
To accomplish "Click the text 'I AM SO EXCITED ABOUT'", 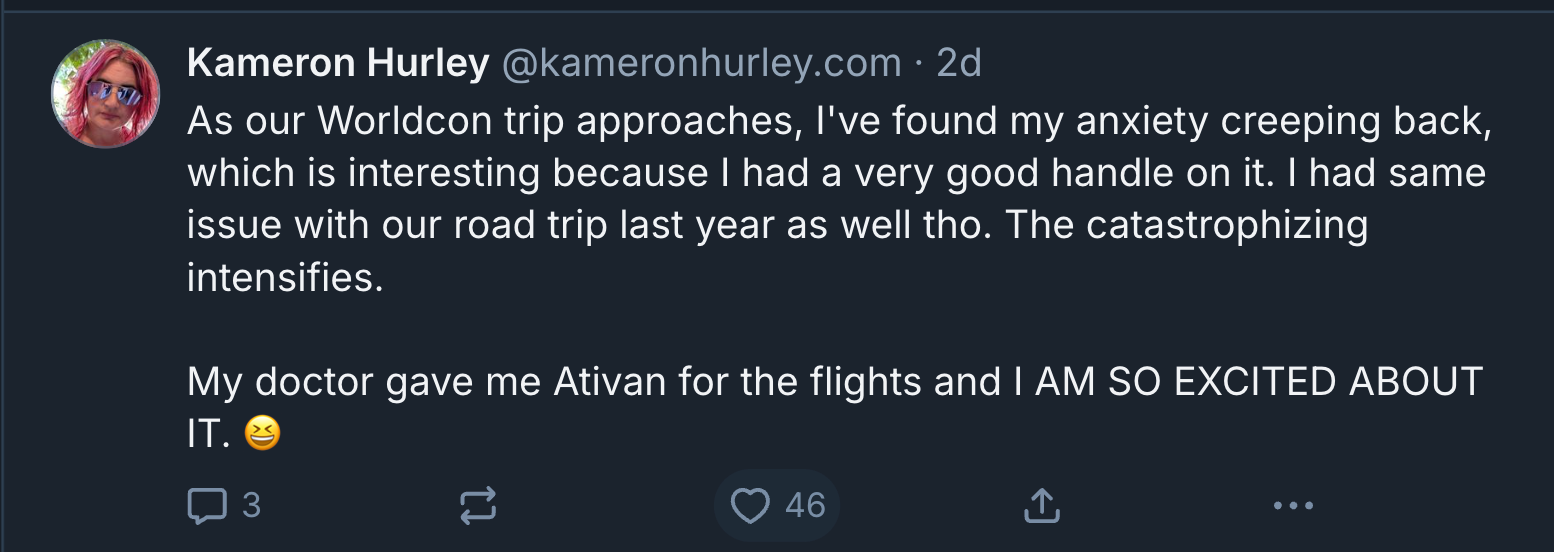I will [1247, 381].
